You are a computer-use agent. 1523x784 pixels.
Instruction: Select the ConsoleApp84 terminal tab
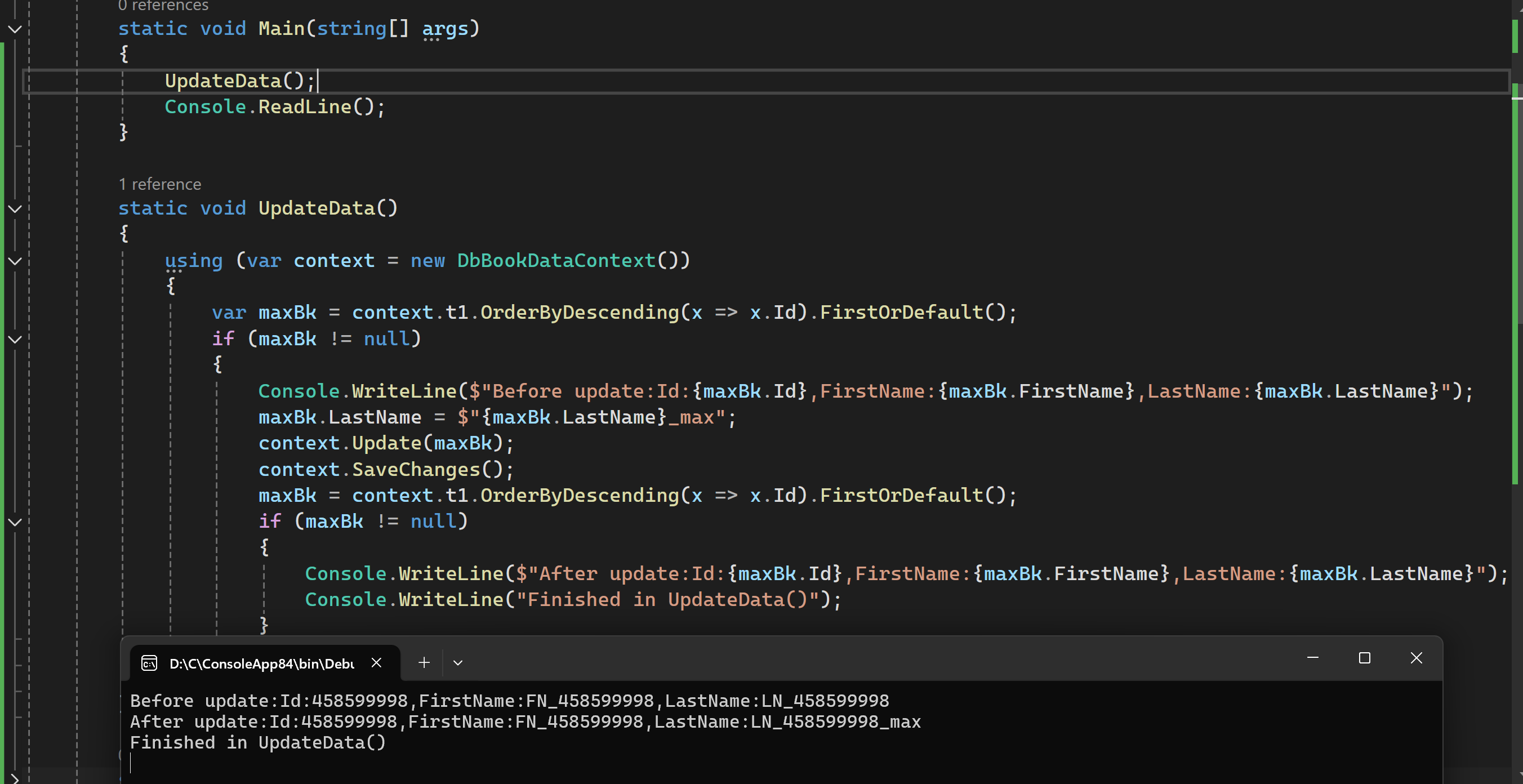[261, 663]
